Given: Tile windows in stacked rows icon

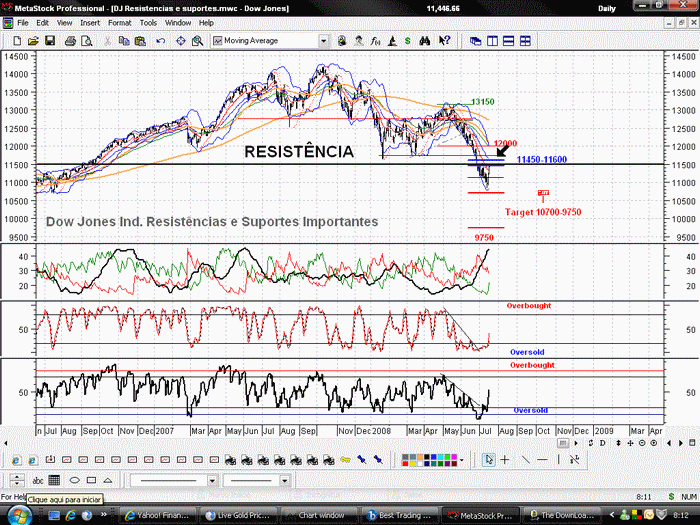Looking at the screenshot, I should tap(508, 41).
